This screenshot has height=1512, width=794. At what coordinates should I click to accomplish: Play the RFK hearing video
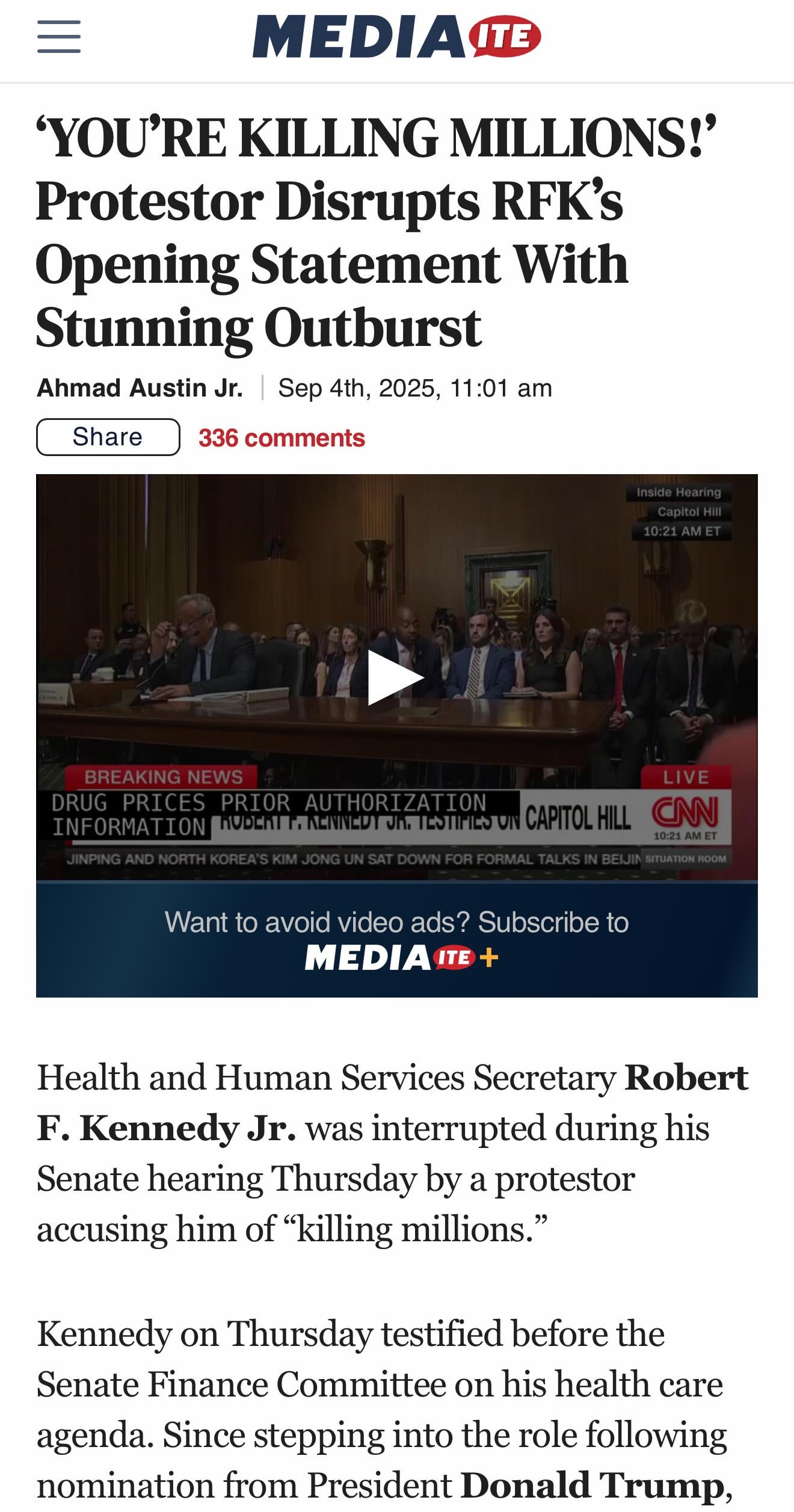click(396, 677)
